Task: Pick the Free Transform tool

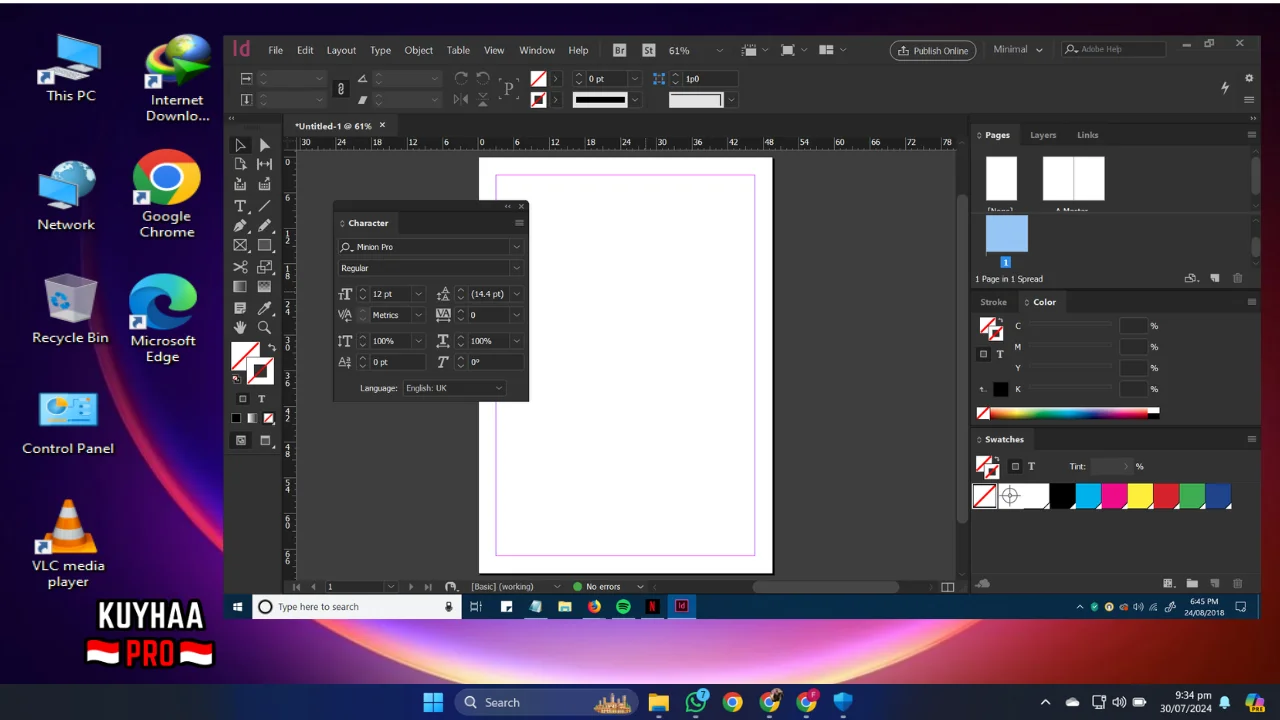Action: coord(264,267)
